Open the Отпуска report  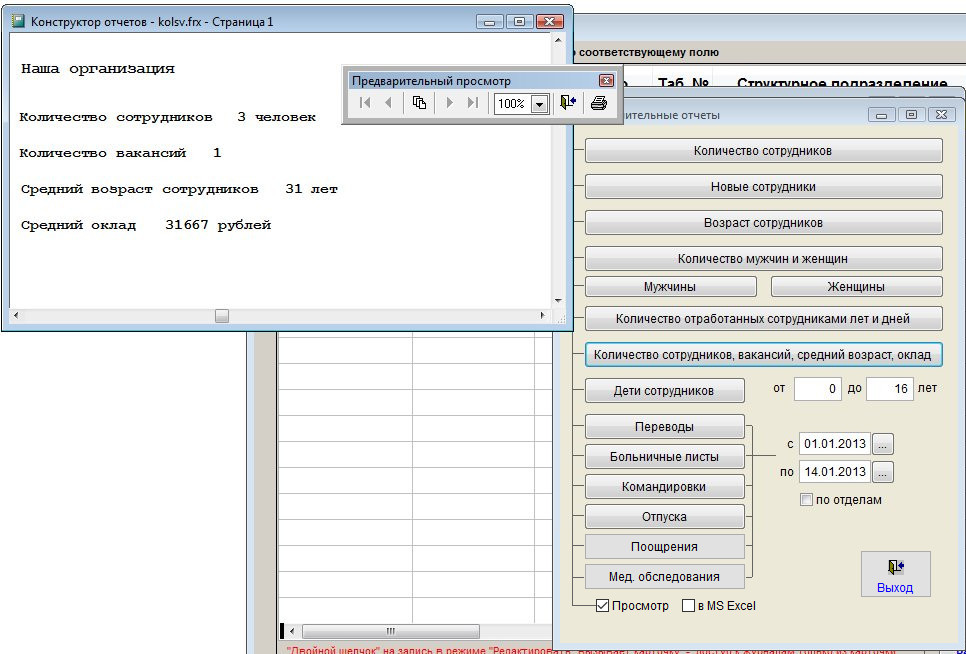point(664,517)
